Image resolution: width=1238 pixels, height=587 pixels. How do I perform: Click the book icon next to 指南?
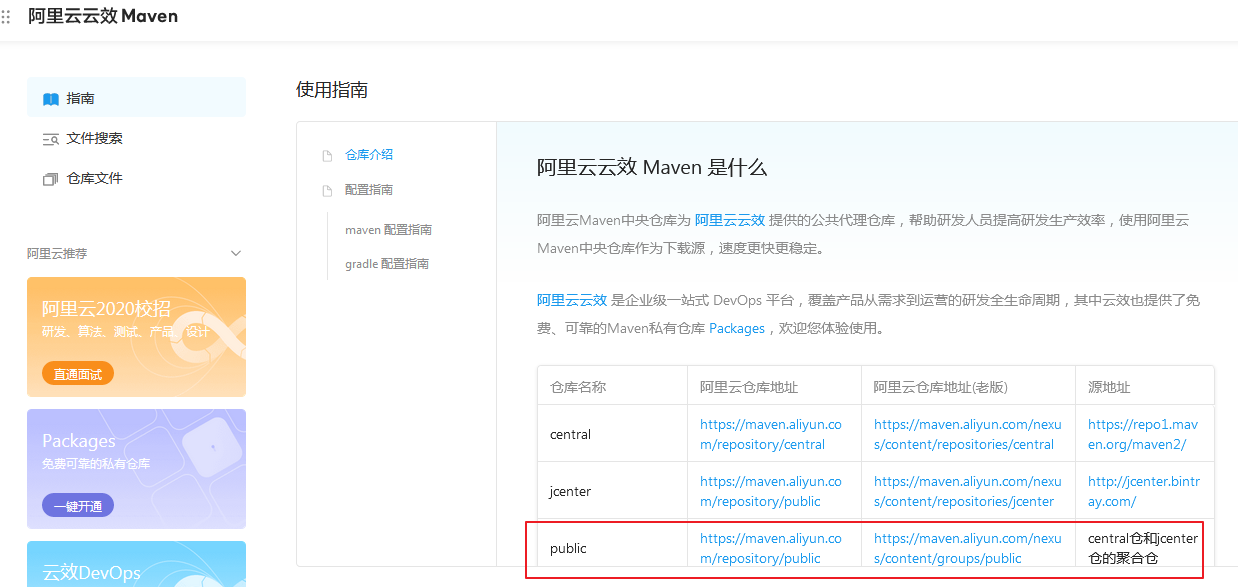coord(51,99)
